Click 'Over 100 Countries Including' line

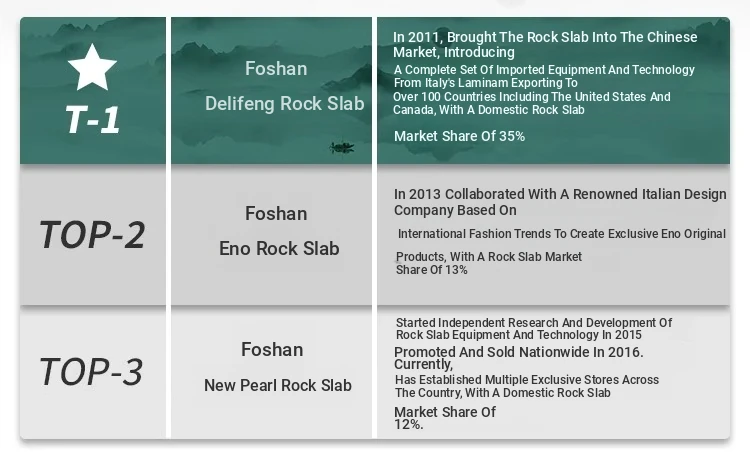pyautogui.click(x=531, y=97)
